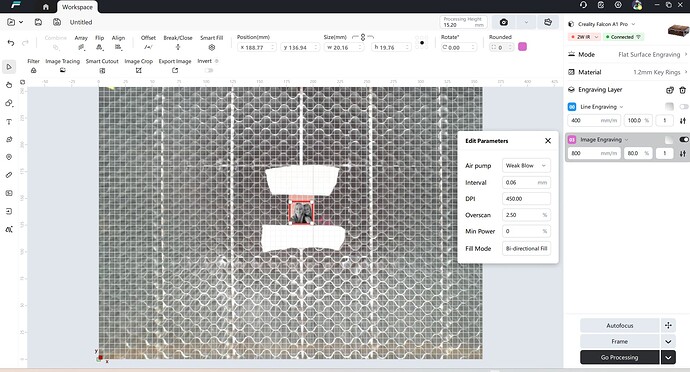The image size is (690, 372).
Task: Disable the Image Engraving layer toggle
Action: click(x=683, y=140)
